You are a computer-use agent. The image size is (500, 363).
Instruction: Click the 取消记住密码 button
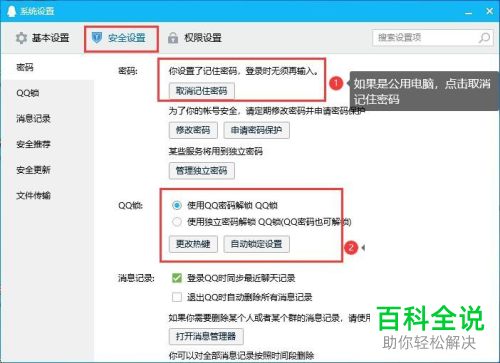pyautogui.click(x=202, y=91)
